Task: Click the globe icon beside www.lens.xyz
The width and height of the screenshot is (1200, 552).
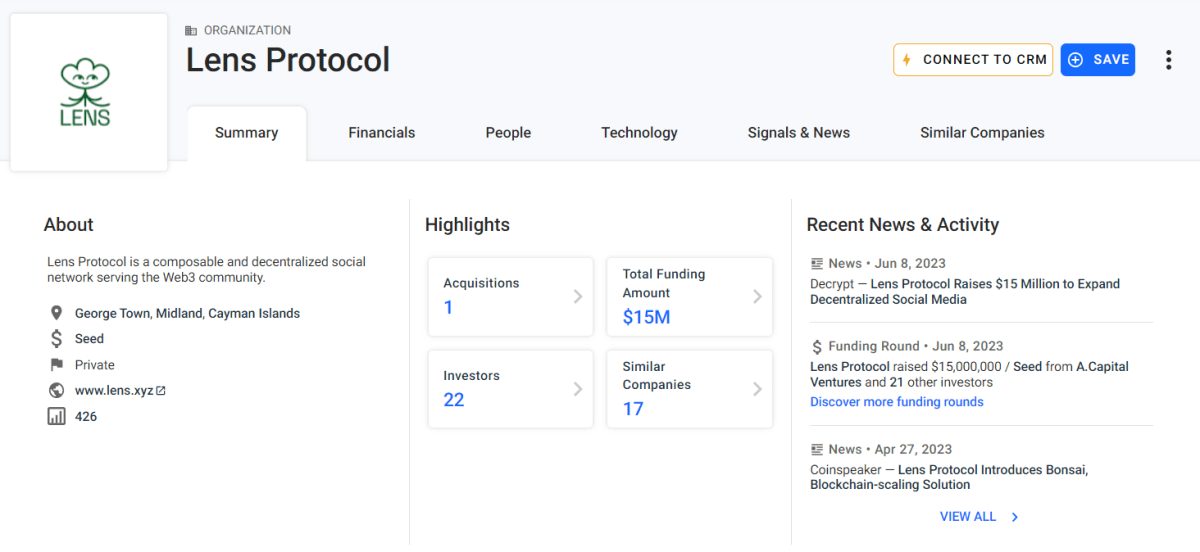Action: pos(56,390)
